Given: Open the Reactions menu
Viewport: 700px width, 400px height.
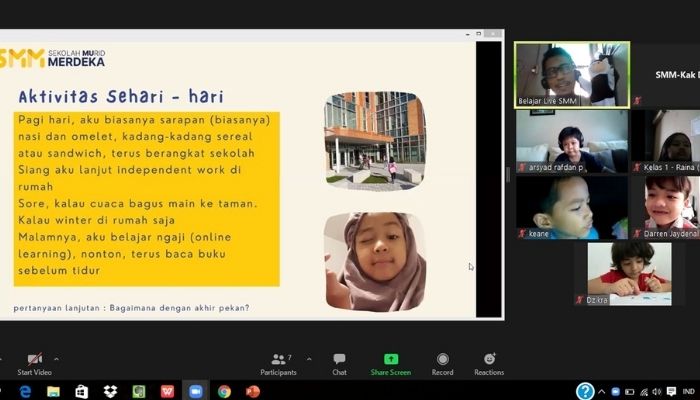Looking at the screenshot, I should [489, 363].
